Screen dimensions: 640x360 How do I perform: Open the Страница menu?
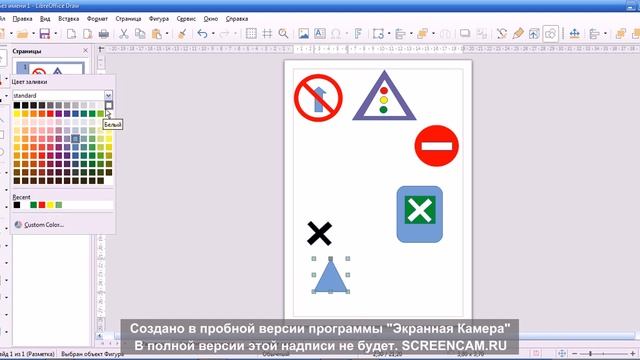(128, 19)
